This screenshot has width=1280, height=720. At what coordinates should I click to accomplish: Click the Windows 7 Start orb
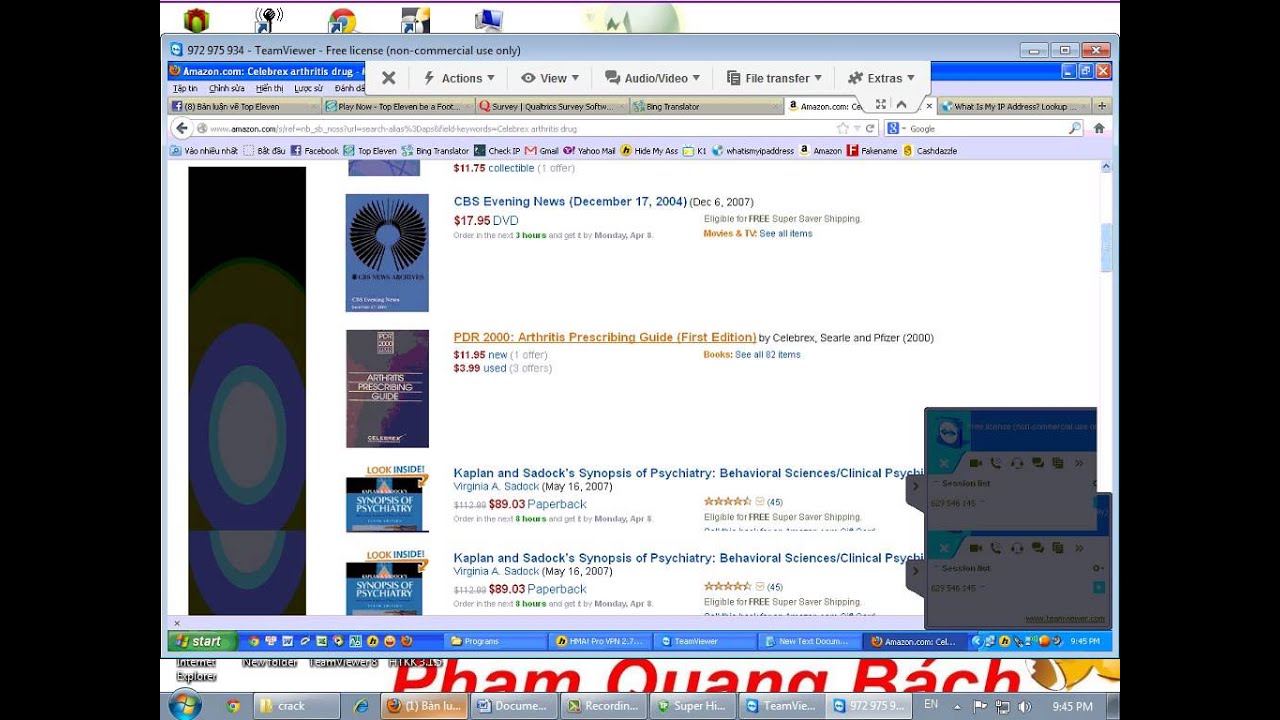pos(184,705)
